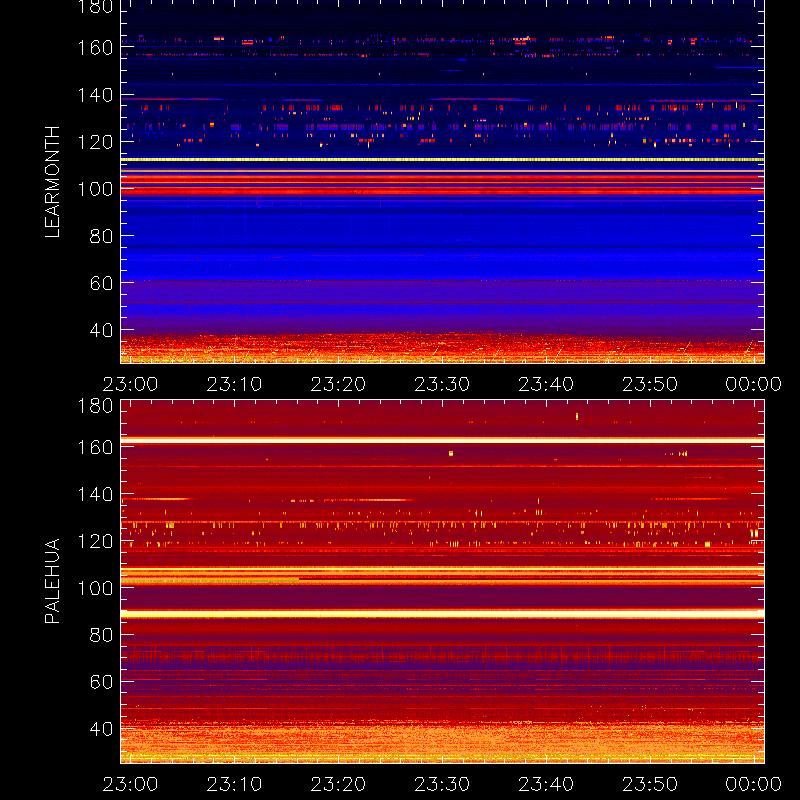Click the PALEHUA axis label

point(52,581)
